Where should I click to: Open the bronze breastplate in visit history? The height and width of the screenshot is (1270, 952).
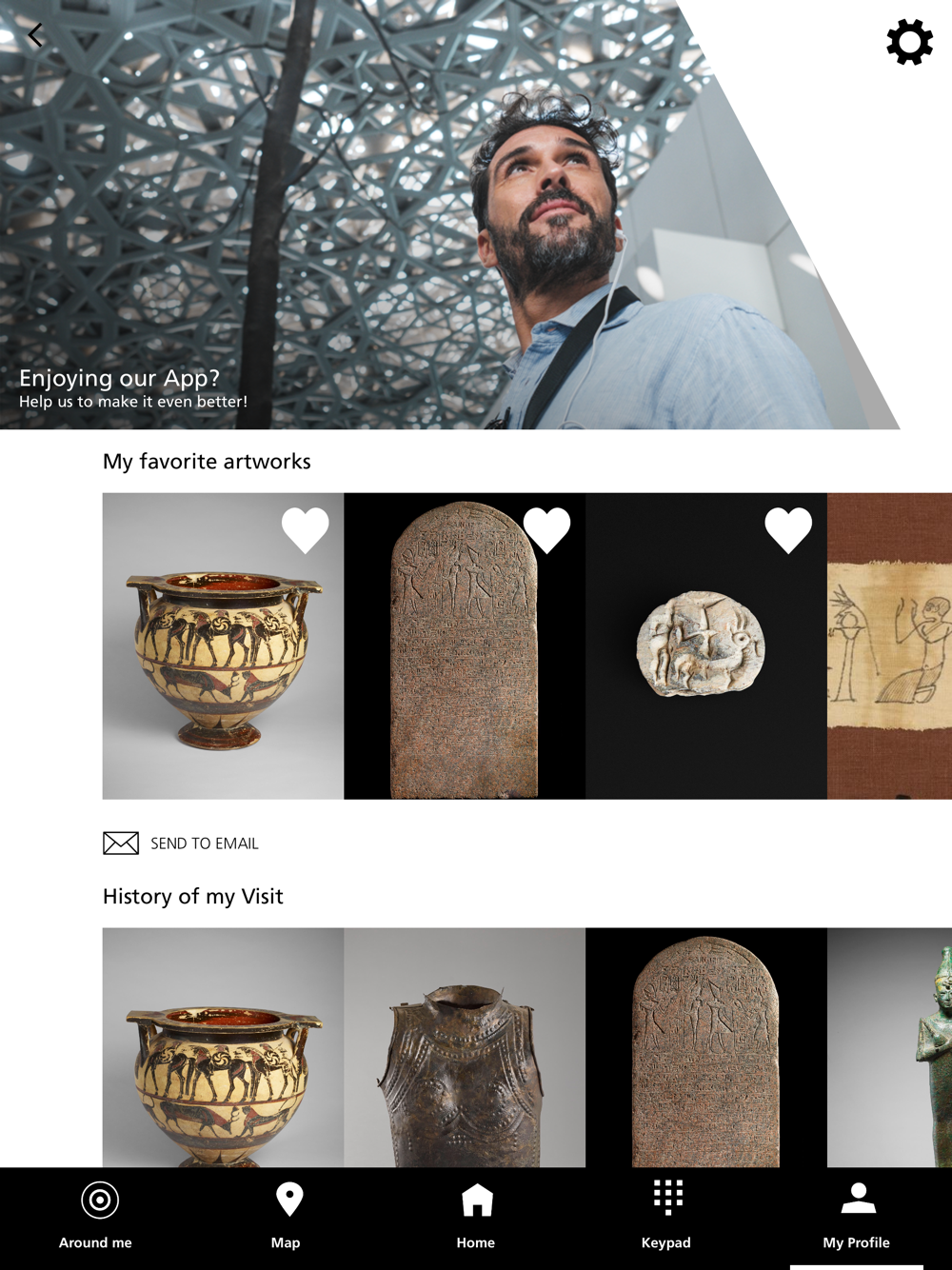point(465,1047)
